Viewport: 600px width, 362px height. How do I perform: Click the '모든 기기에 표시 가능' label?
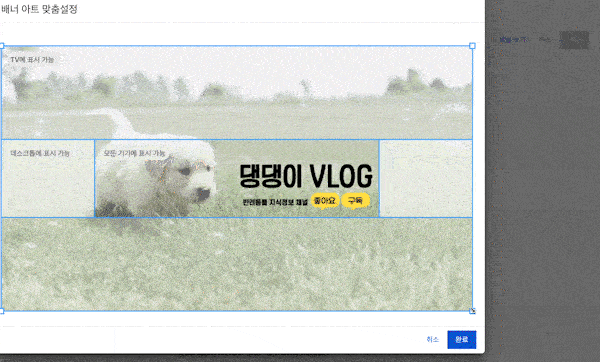134,153
